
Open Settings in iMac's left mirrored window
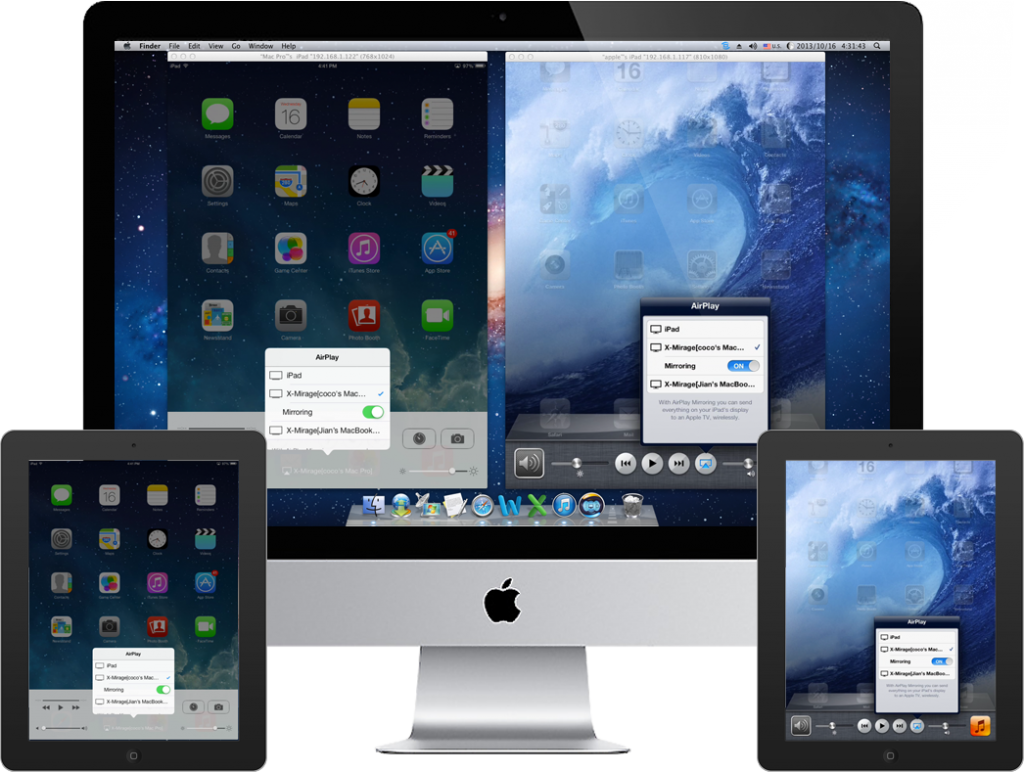point(217,181)
